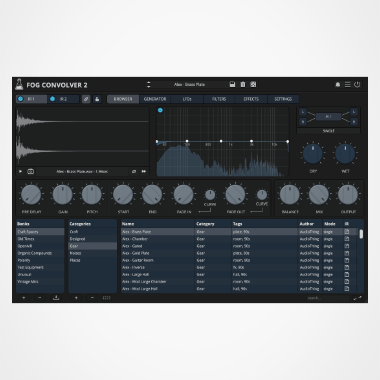The height and width of the screenshot is (380, 380).
Task: Select the Vintage Mics bank
Action: tap(40, 282)
